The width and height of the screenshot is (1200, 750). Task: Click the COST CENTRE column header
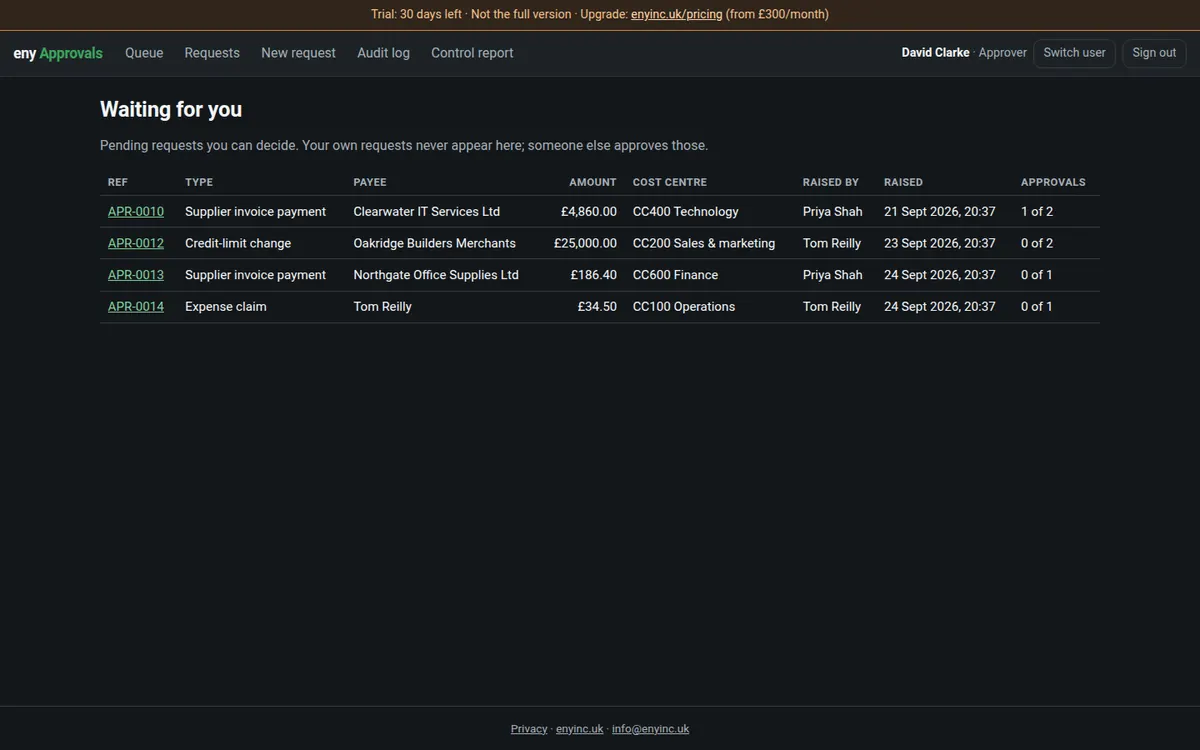click(670, 182)
